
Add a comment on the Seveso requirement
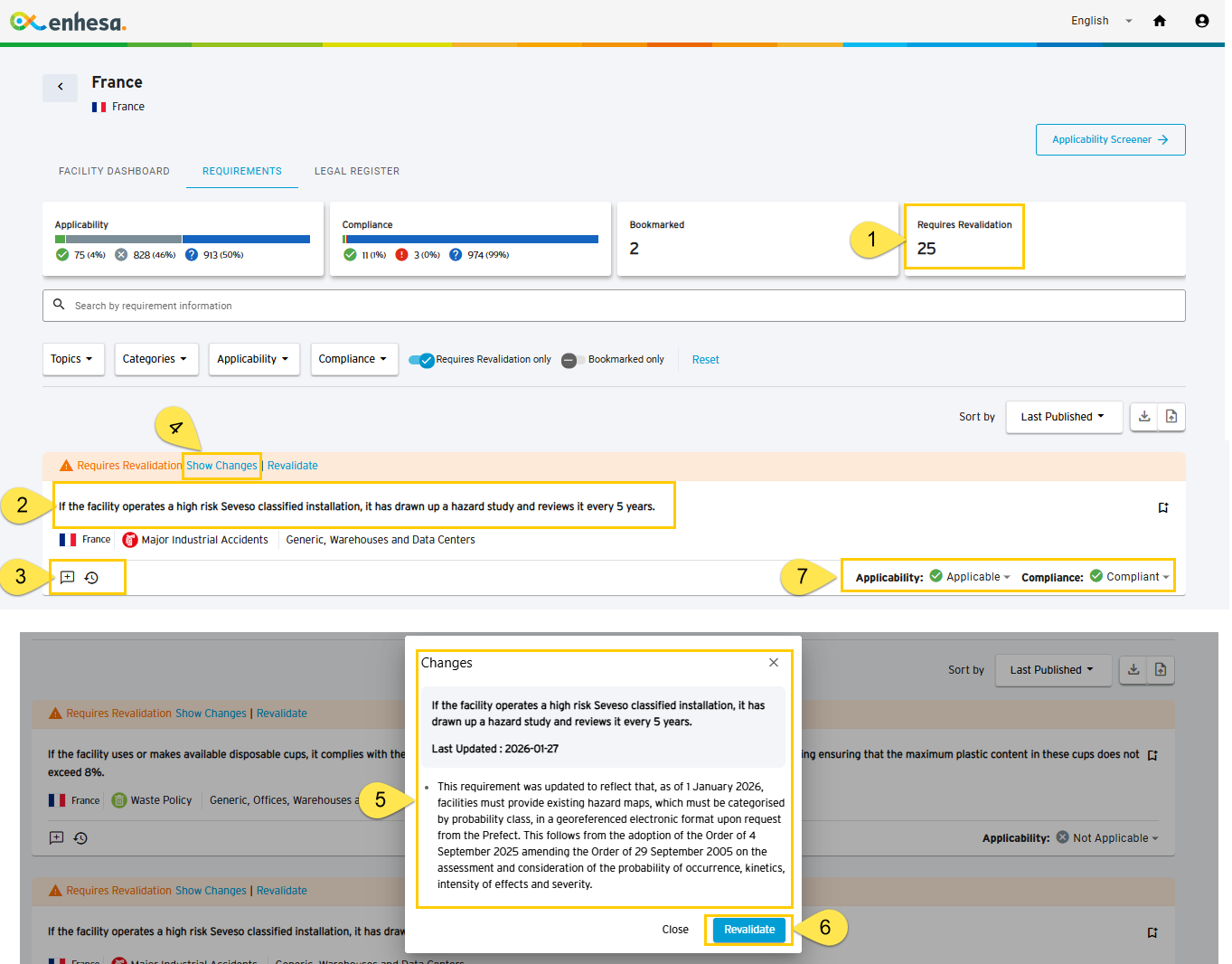[x=68, y=577]
